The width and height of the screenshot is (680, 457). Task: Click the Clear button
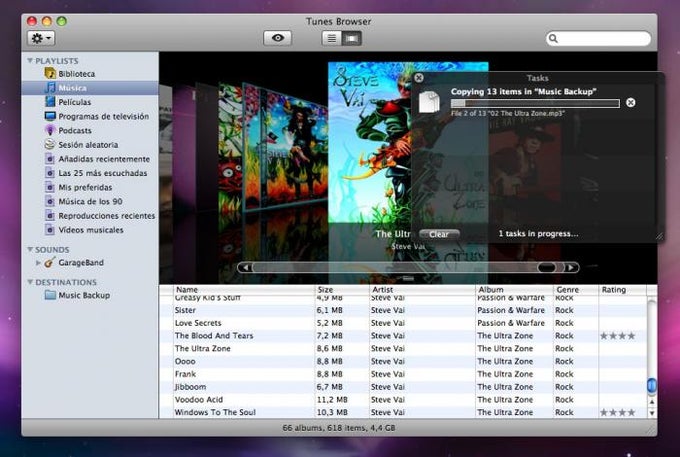click(439, 234)
